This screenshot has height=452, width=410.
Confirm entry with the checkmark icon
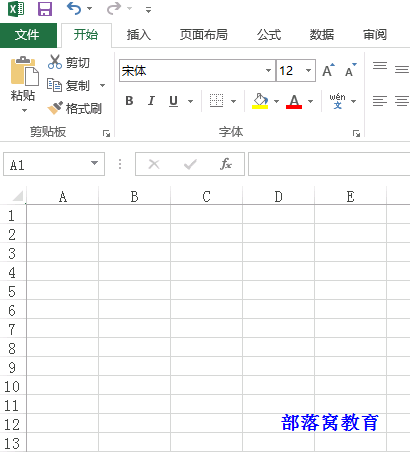click(190, 164)
